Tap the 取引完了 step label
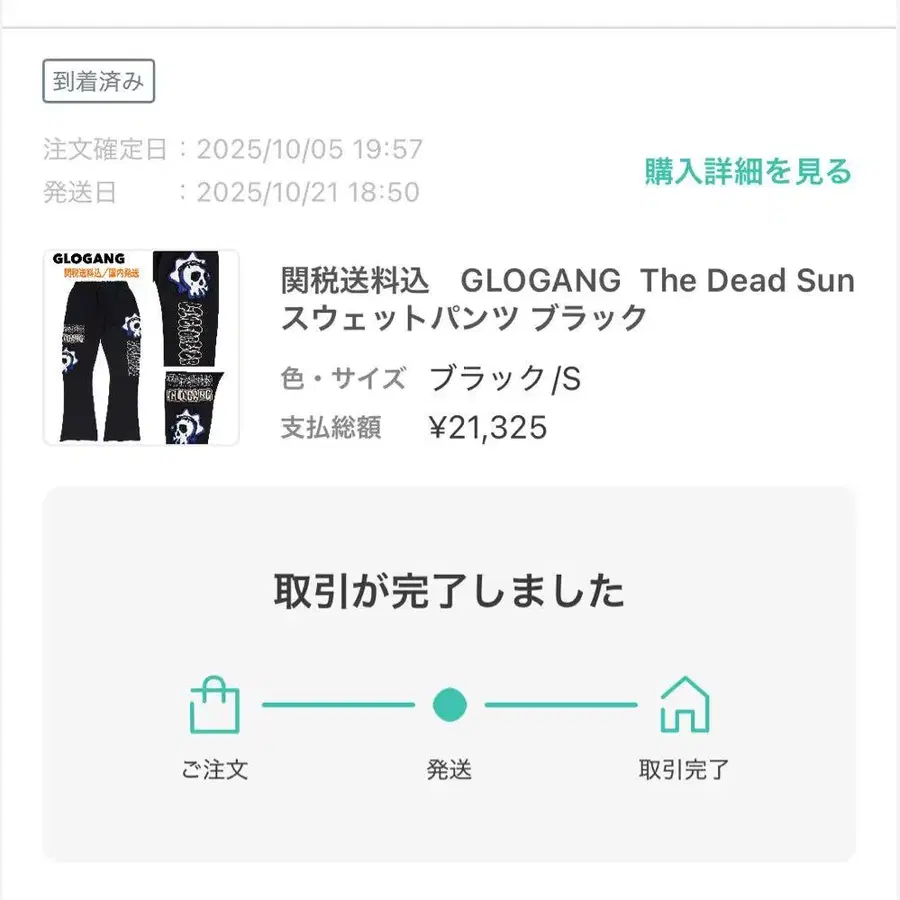This screenshot has height=900, width=900. 684,770
